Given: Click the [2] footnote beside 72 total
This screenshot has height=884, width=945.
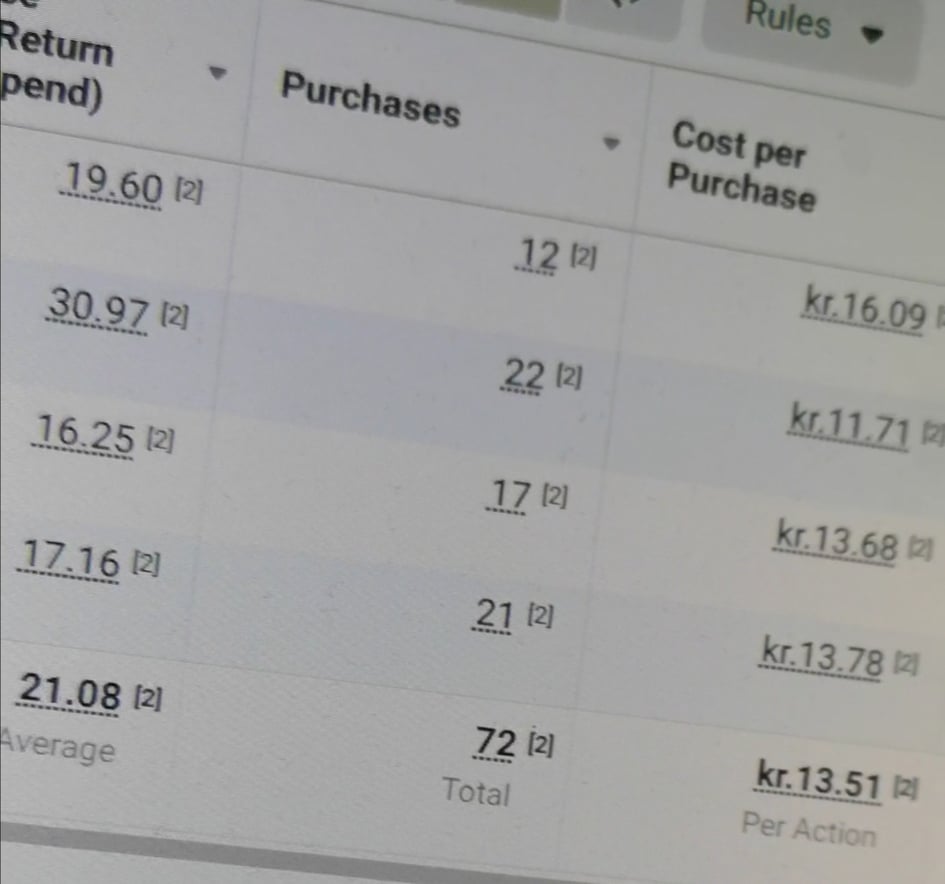Looking at the screenshot, I should point(541,744).
